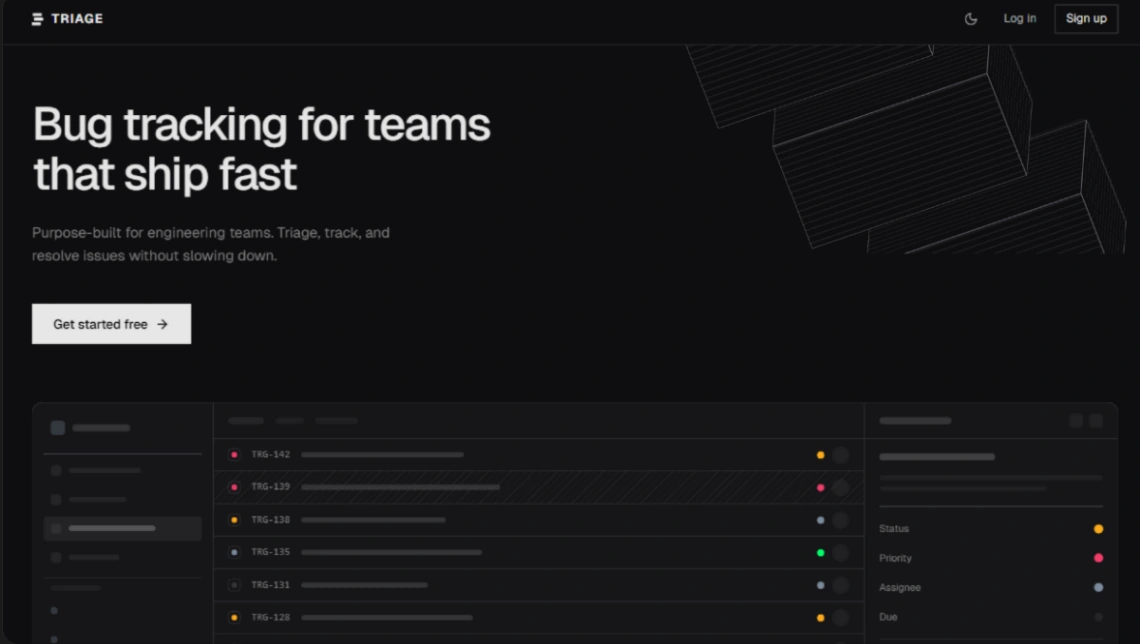Click the red priority icon beside TRG-142
This screenshot has height=644, width=1140.
[x=234, y=455]
